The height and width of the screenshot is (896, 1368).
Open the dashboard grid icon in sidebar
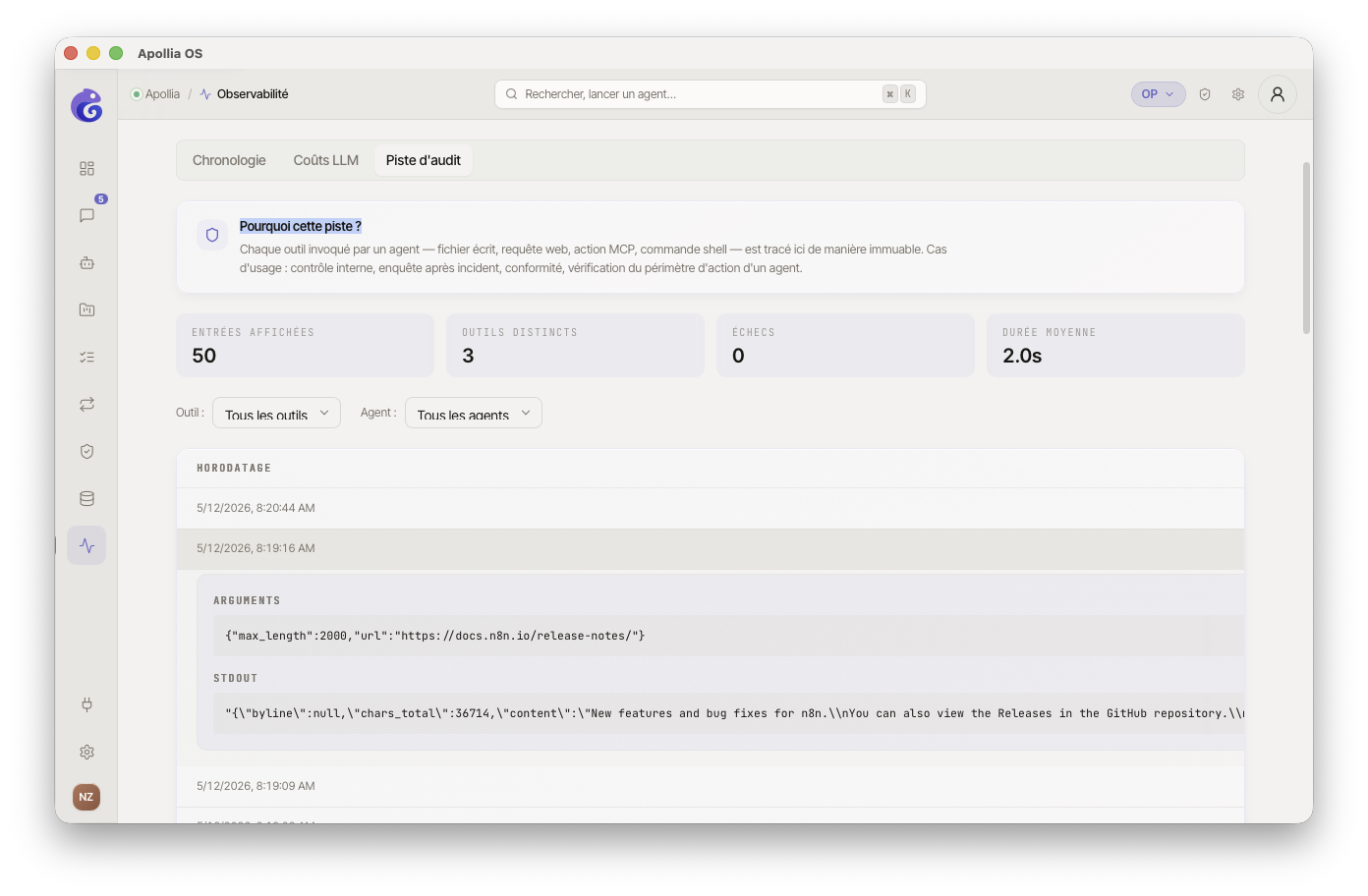pyautogui.click(x=86, y=169)
